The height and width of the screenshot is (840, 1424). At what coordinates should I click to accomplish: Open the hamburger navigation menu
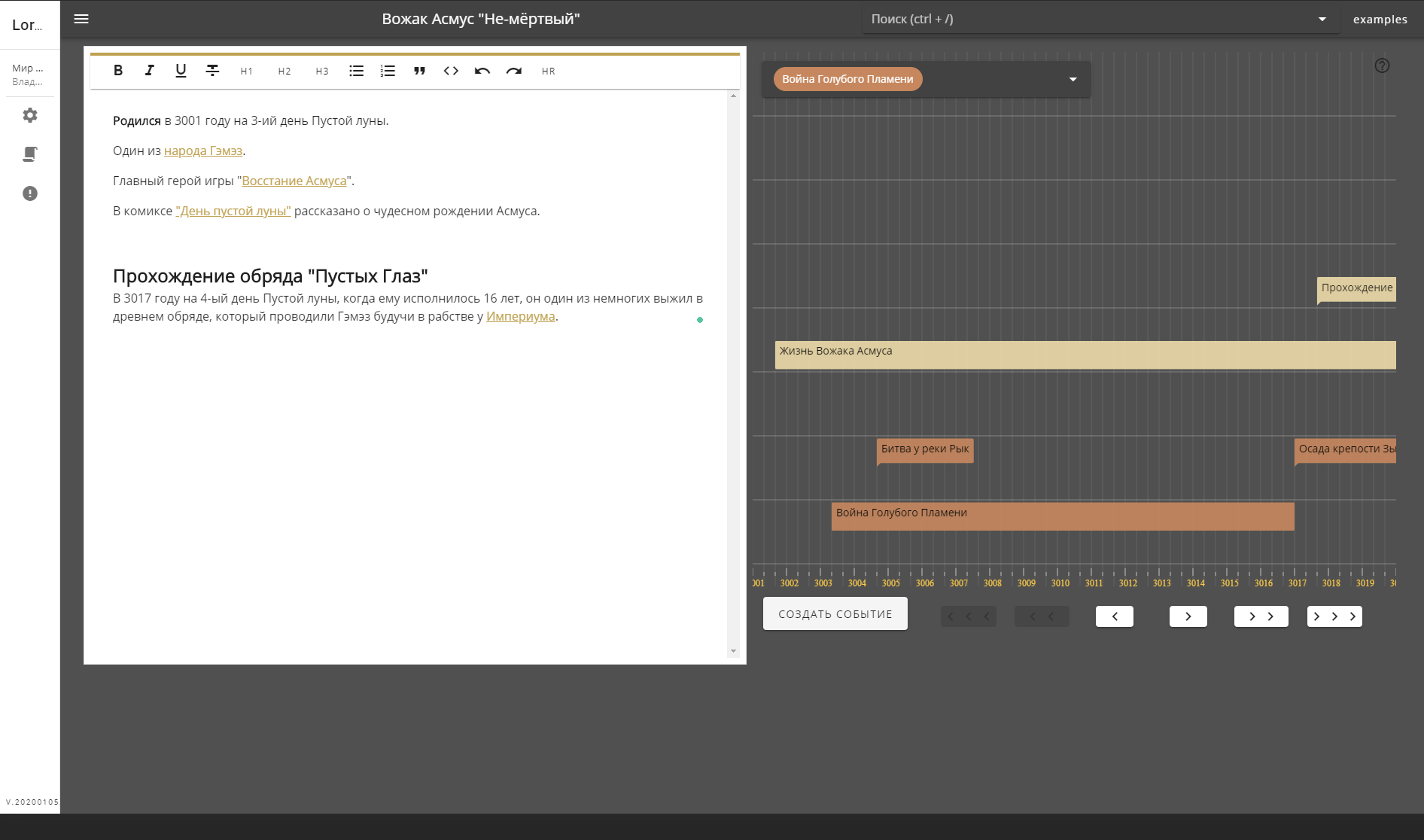[x=81, y=19]
